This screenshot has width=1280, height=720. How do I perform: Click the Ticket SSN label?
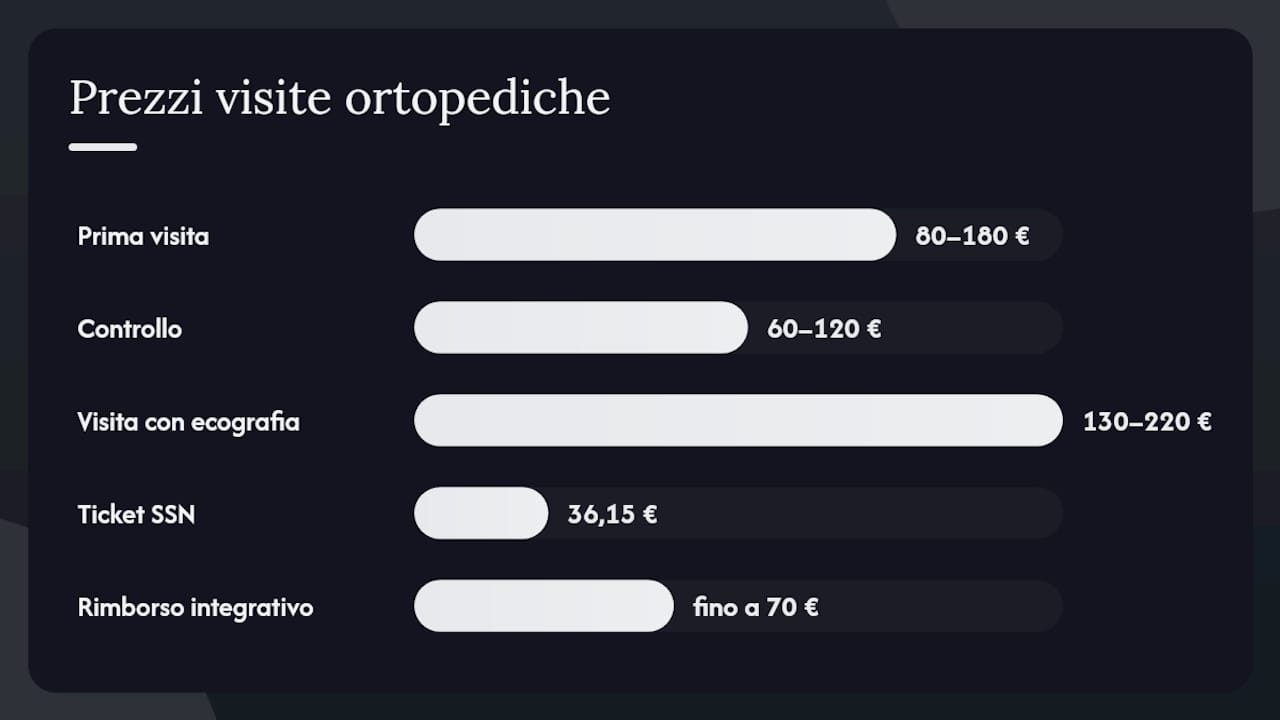coord(136,515)
